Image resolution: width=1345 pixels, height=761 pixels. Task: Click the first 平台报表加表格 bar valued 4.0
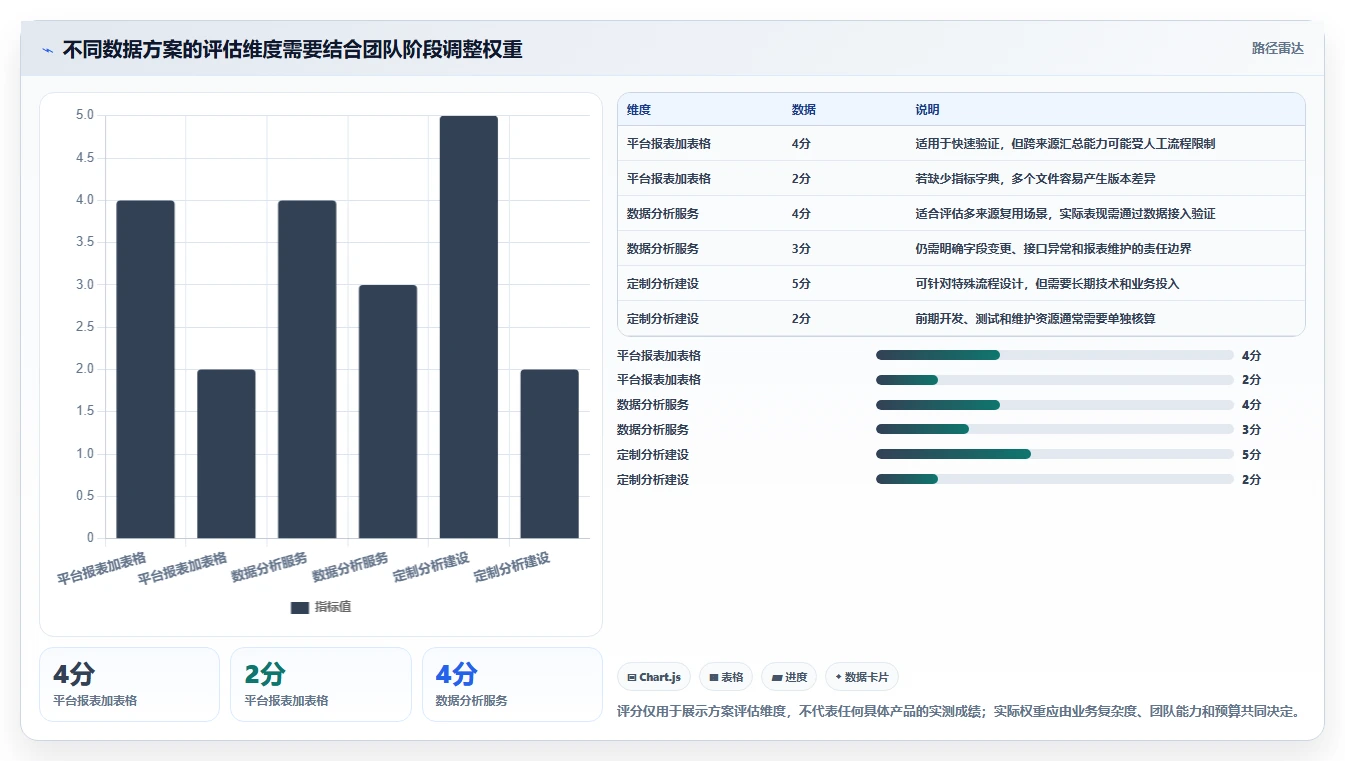(x=145, y=369)
